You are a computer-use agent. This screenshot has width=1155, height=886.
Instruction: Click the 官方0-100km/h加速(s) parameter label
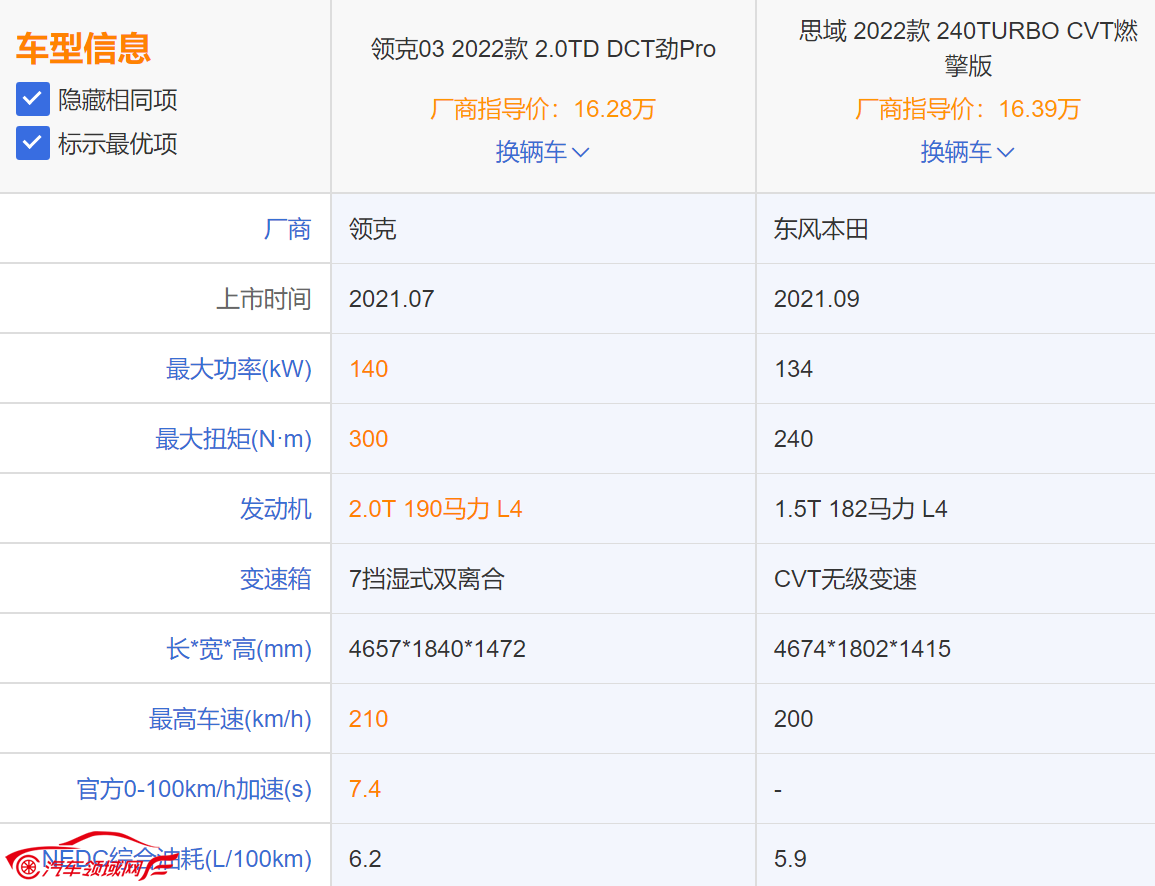(x=194, y=789)
